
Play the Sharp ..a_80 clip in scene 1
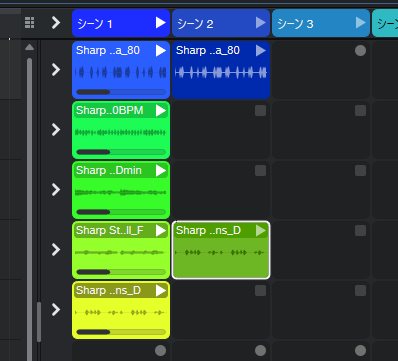[161, 51]
